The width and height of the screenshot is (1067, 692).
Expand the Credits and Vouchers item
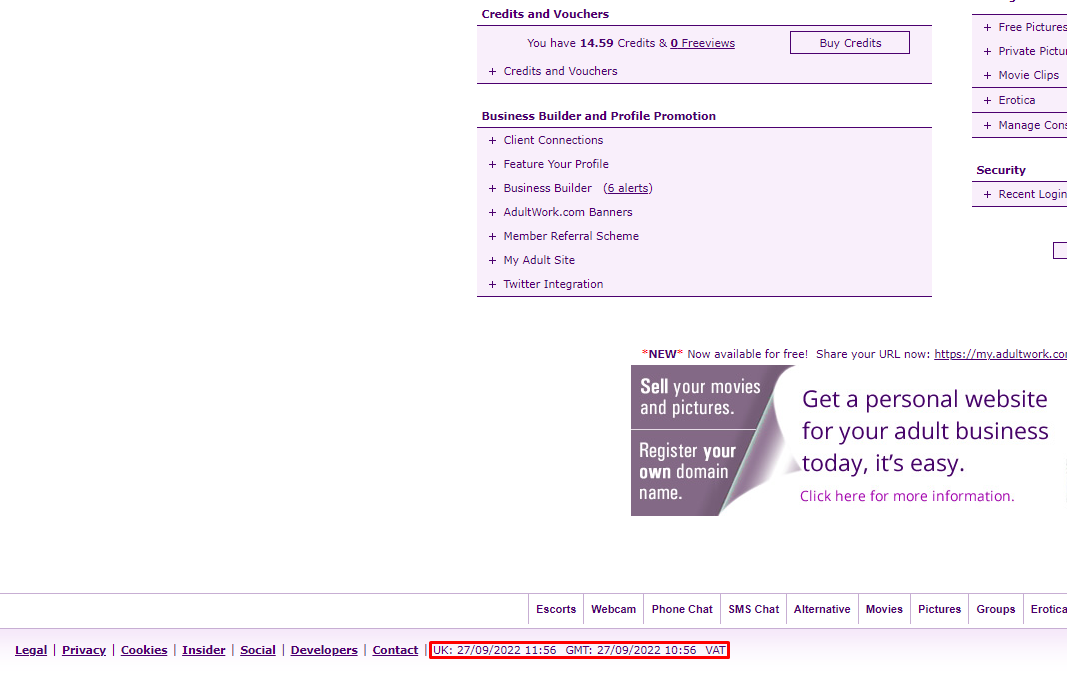[559, 71]
